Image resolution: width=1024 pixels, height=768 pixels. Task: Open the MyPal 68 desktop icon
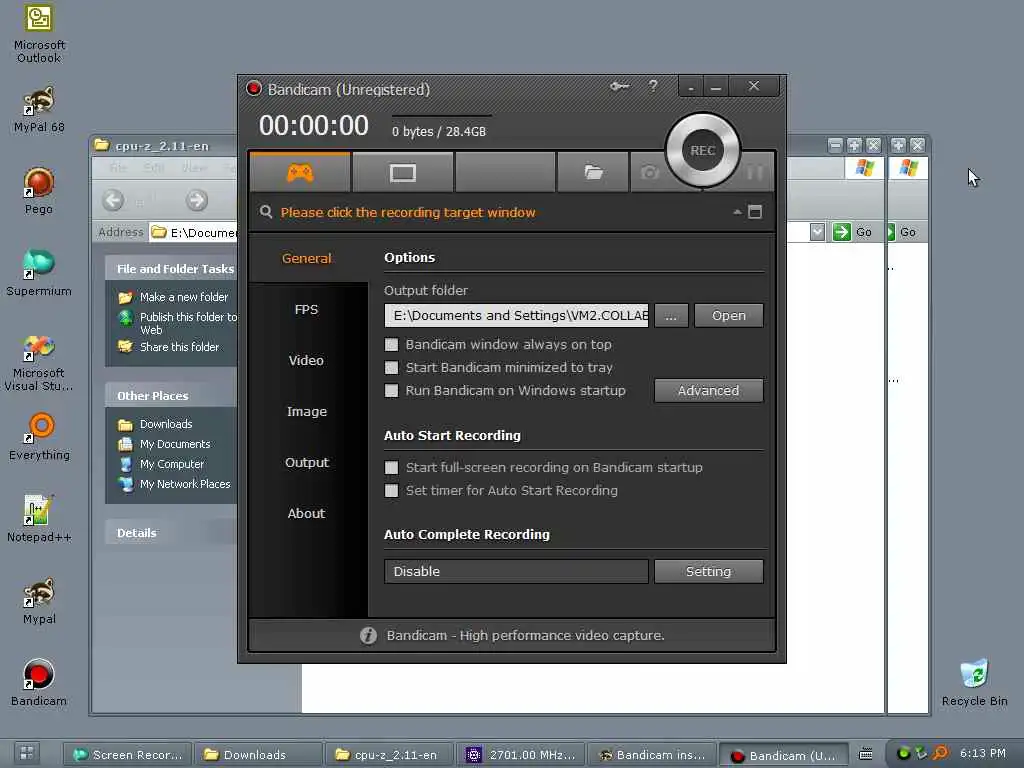(39, 109)
